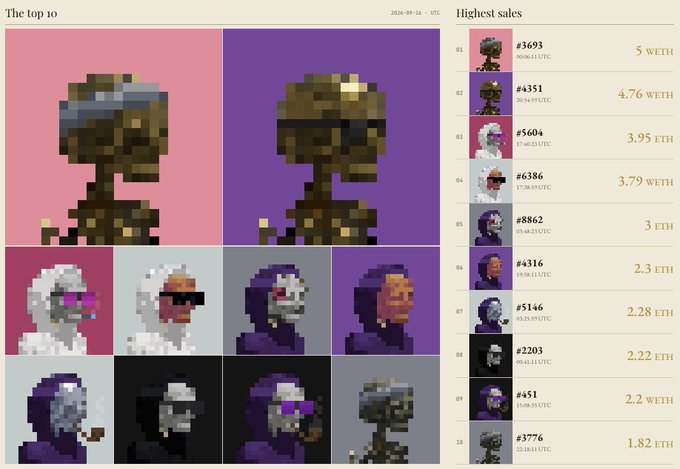Click the small thumbnail beside #4316
The width and height of the screenshot is (680, 469).
click(x=490, y=269)
